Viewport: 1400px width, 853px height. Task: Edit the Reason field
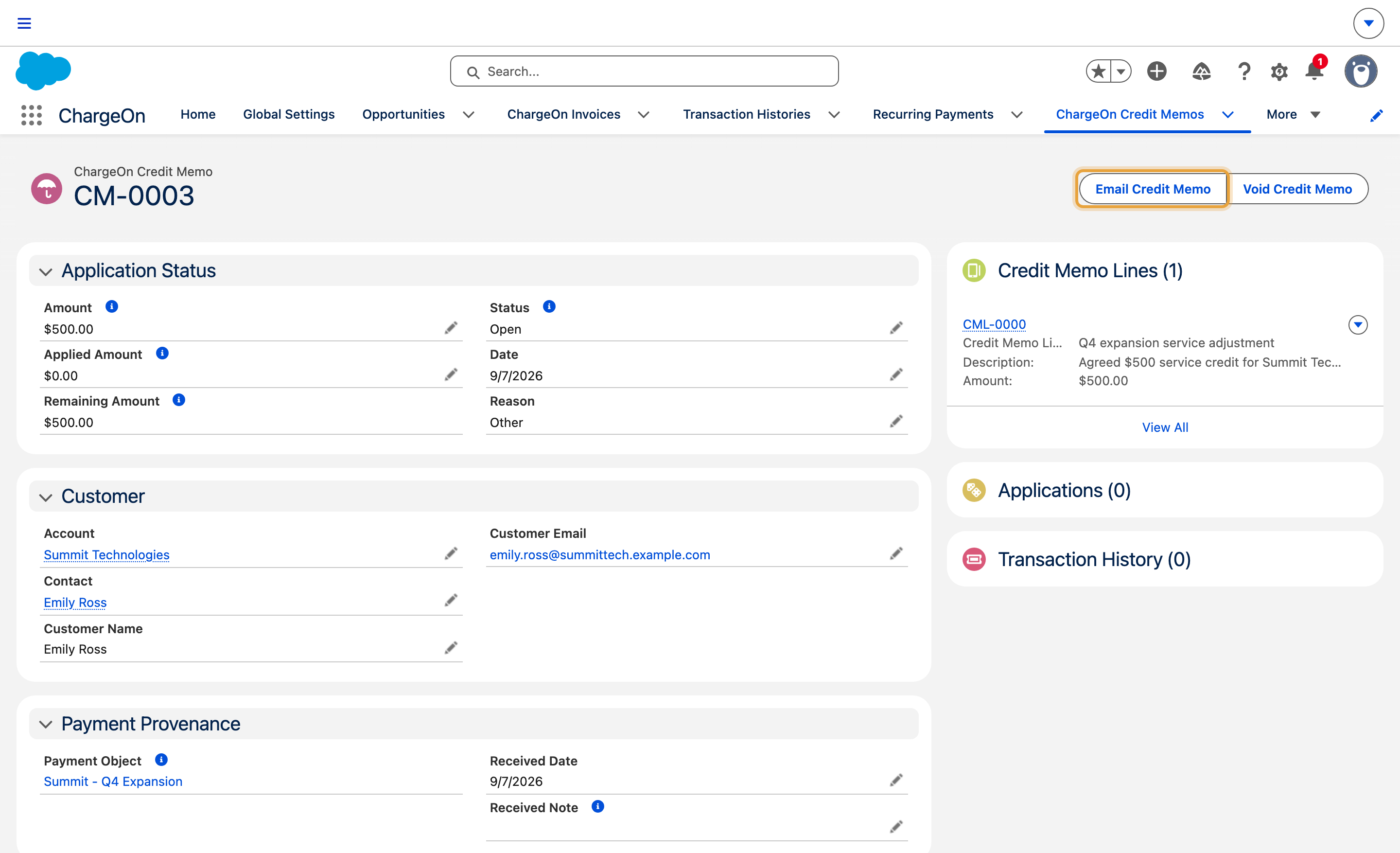896,421
